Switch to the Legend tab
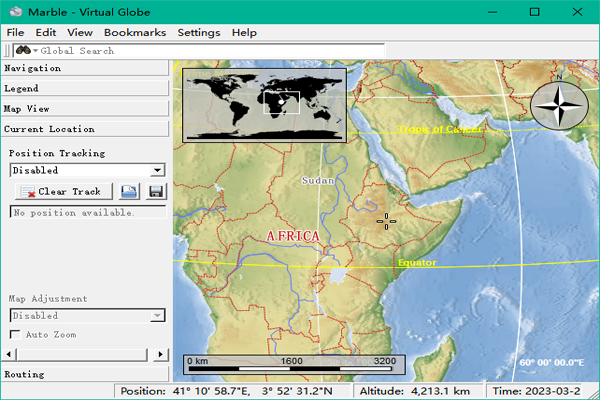Viewport: 600px width, 400px height. click(85, 88)
